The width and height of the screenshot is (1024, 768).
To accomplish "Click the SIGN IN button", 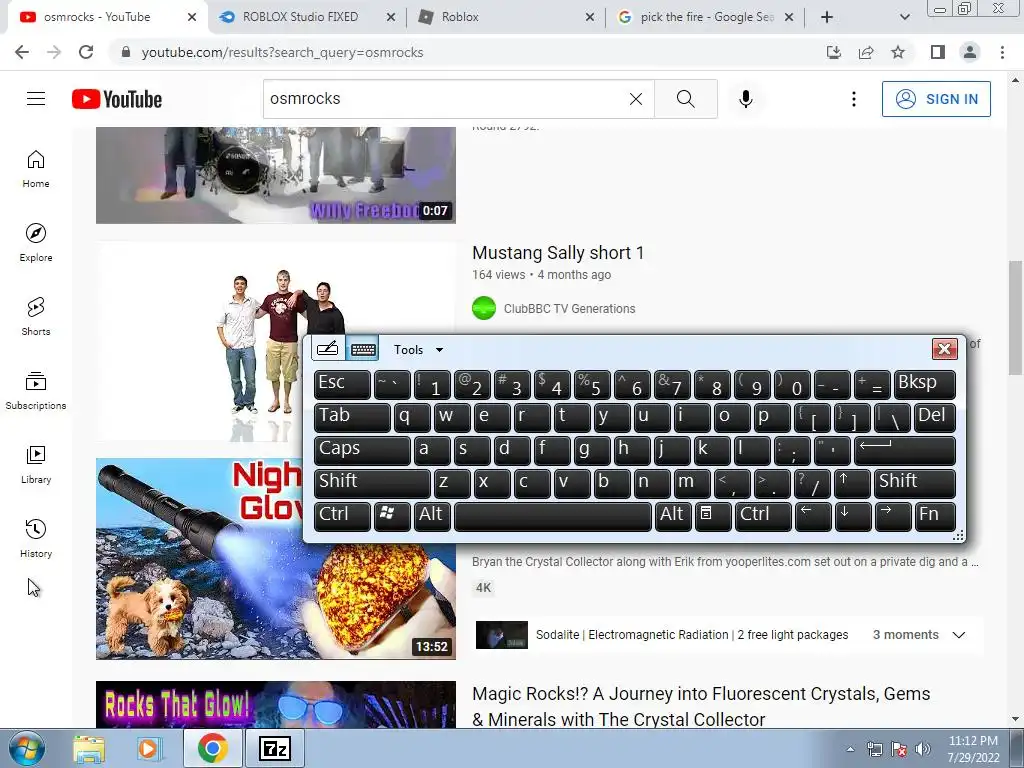I will coord(936,99).
